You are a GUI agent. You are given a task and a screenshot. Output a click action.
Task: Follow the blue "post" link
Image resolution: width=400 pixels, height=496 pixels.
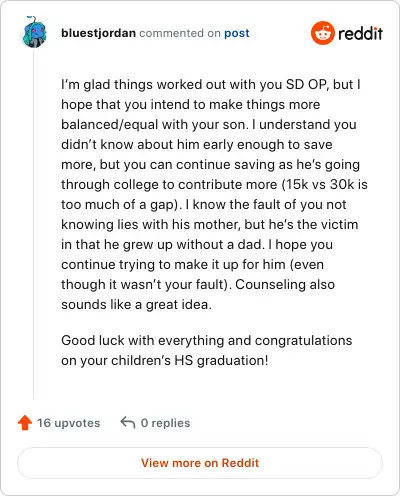click(237, 33)
